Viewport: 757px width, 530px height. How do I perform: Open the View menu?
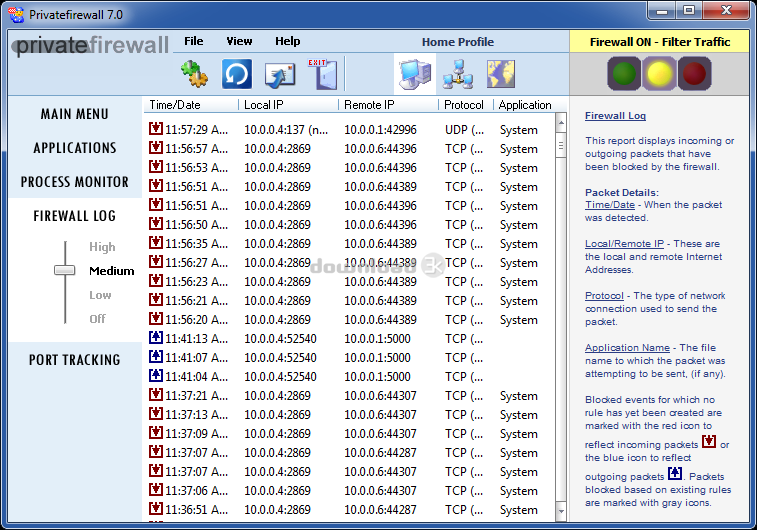point(239,41)
